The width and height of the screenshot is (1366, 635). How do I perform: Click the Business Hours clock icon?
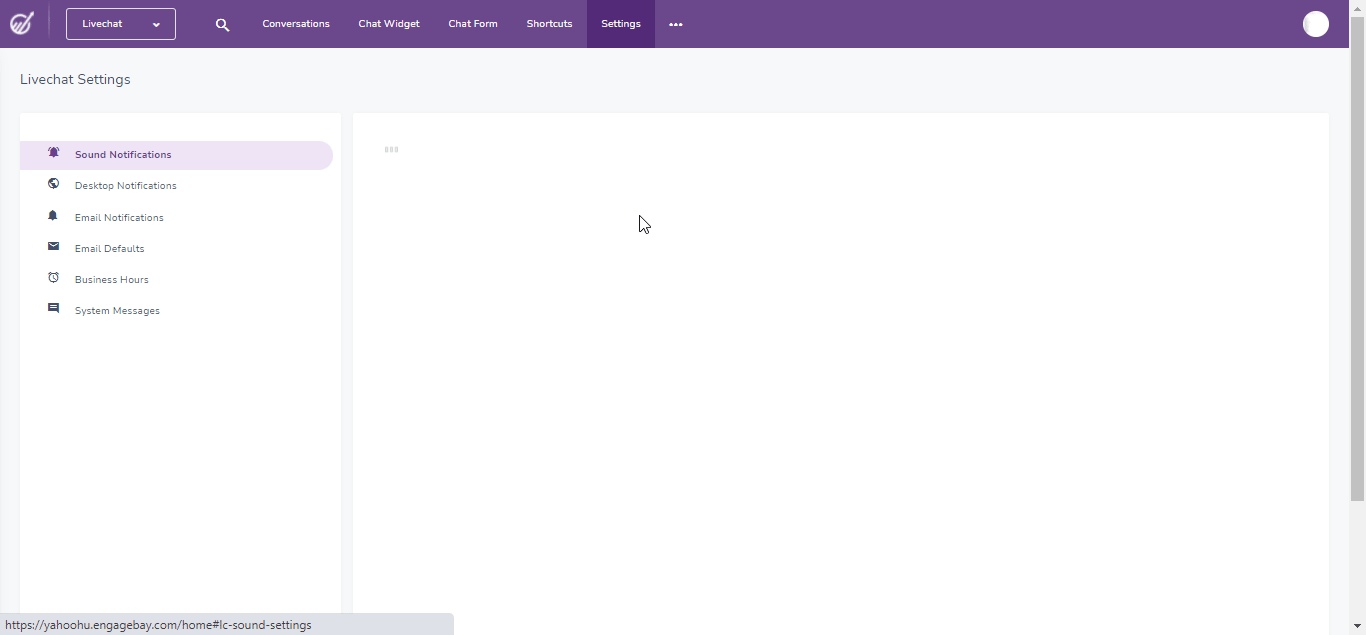click(54, 277)
